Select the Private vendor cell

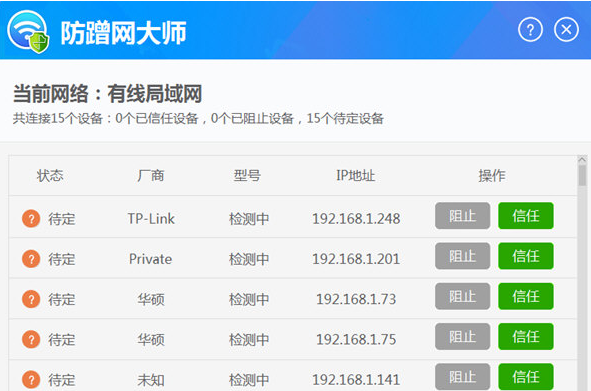(x=150, y=259)
